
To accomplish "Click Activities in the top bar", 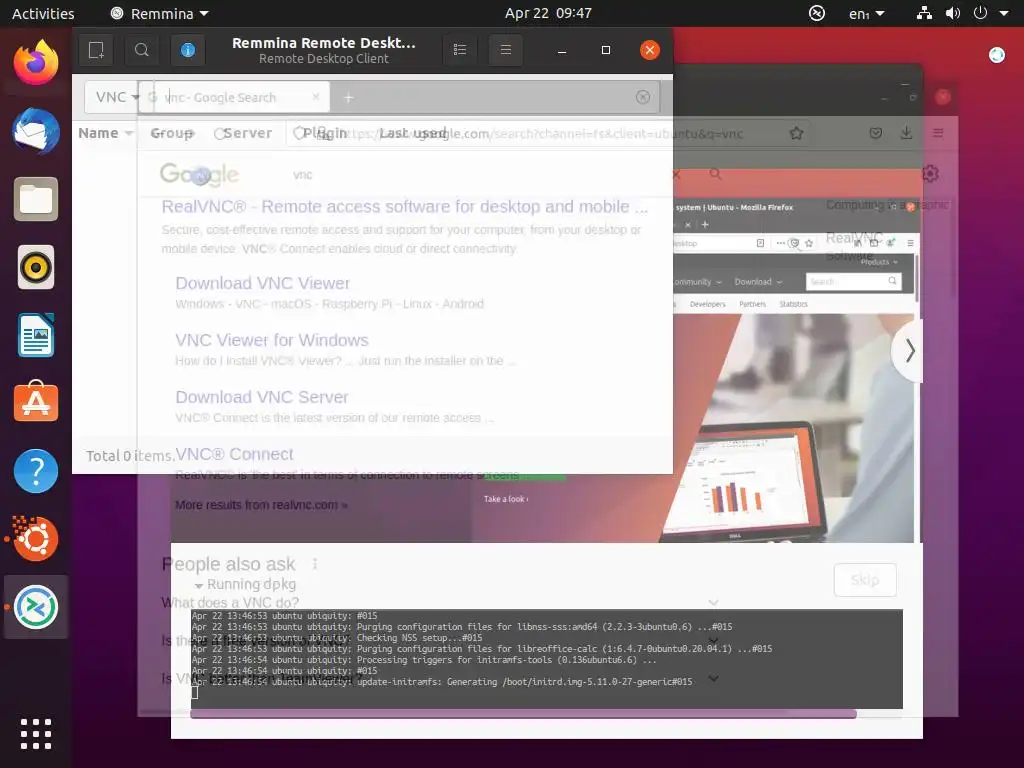I will (43, 13).
